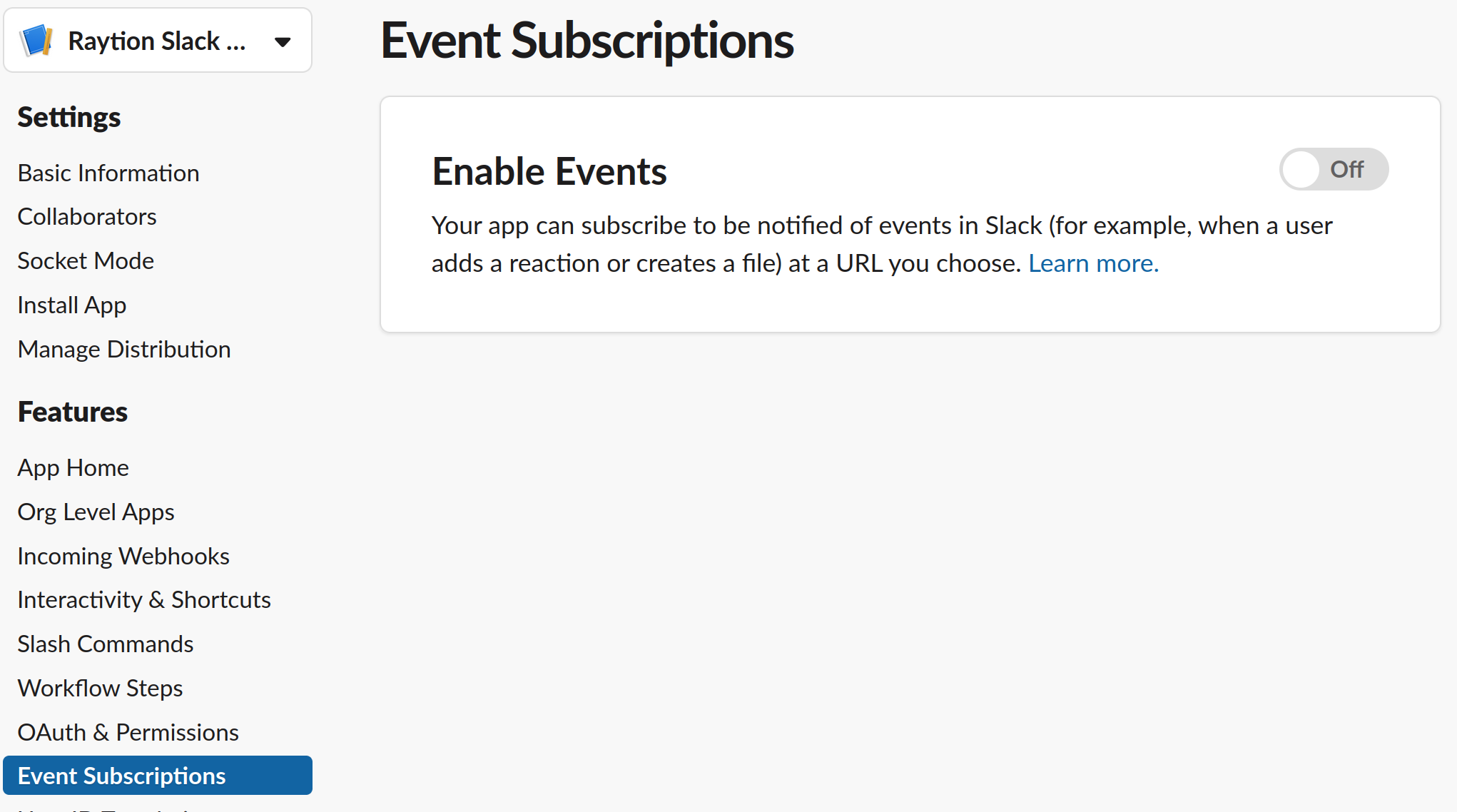Open the Org Level Apps section
Screen dimensions: 1457x812
click(96, 512)
